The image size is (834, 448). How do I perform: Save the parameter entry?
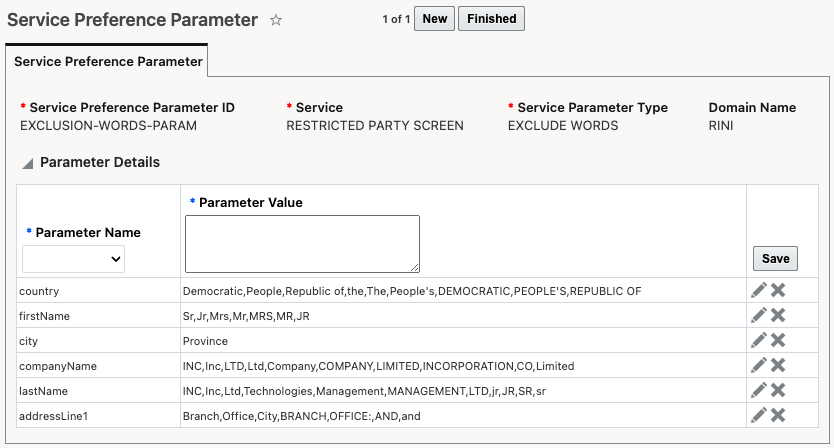pyautogui.click(x=775, y=258)
